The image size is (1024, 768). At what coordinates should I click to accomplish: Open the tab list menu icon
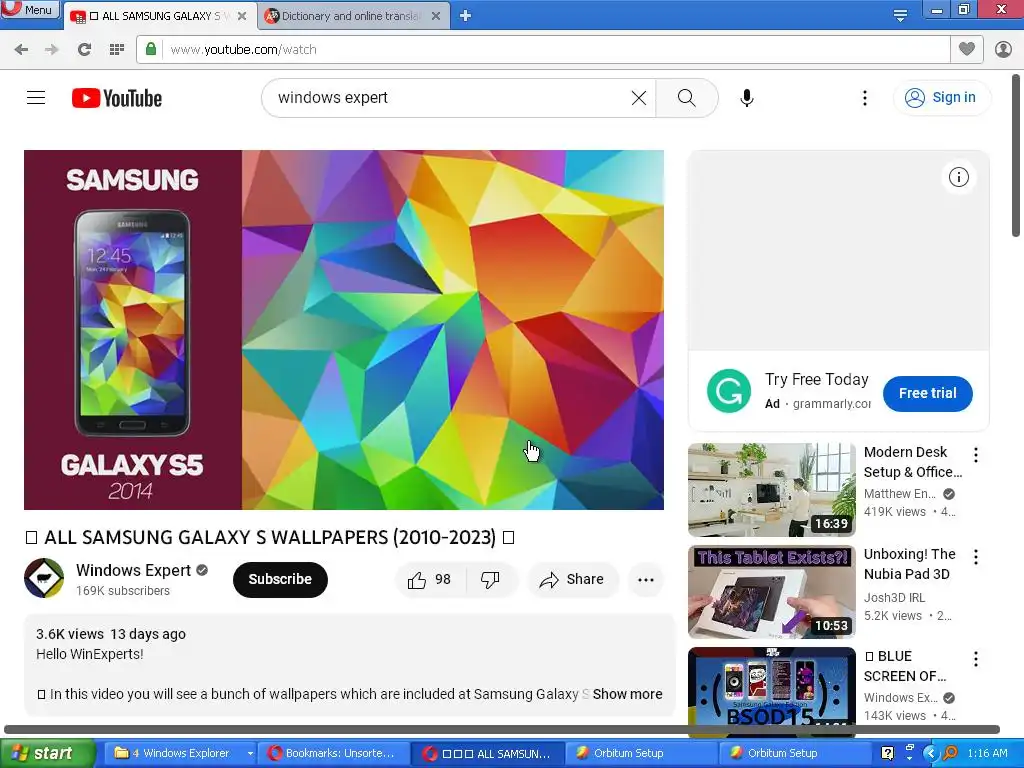[x=900, y=16]
